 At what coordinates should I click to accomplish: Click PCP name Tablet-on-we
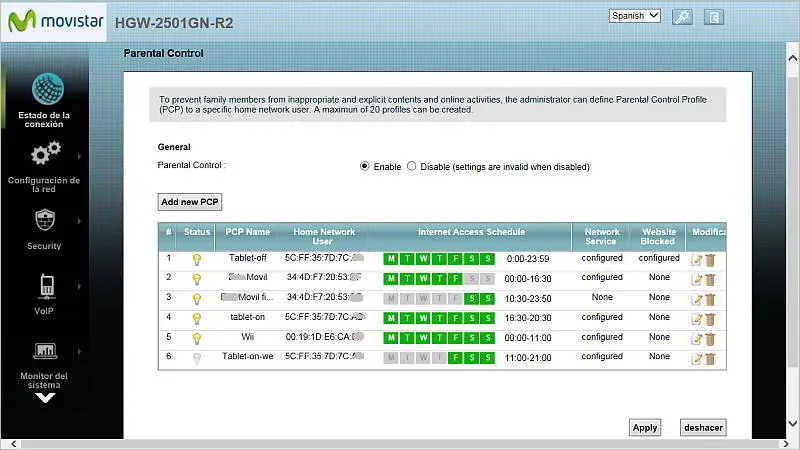tap(247, 356)
